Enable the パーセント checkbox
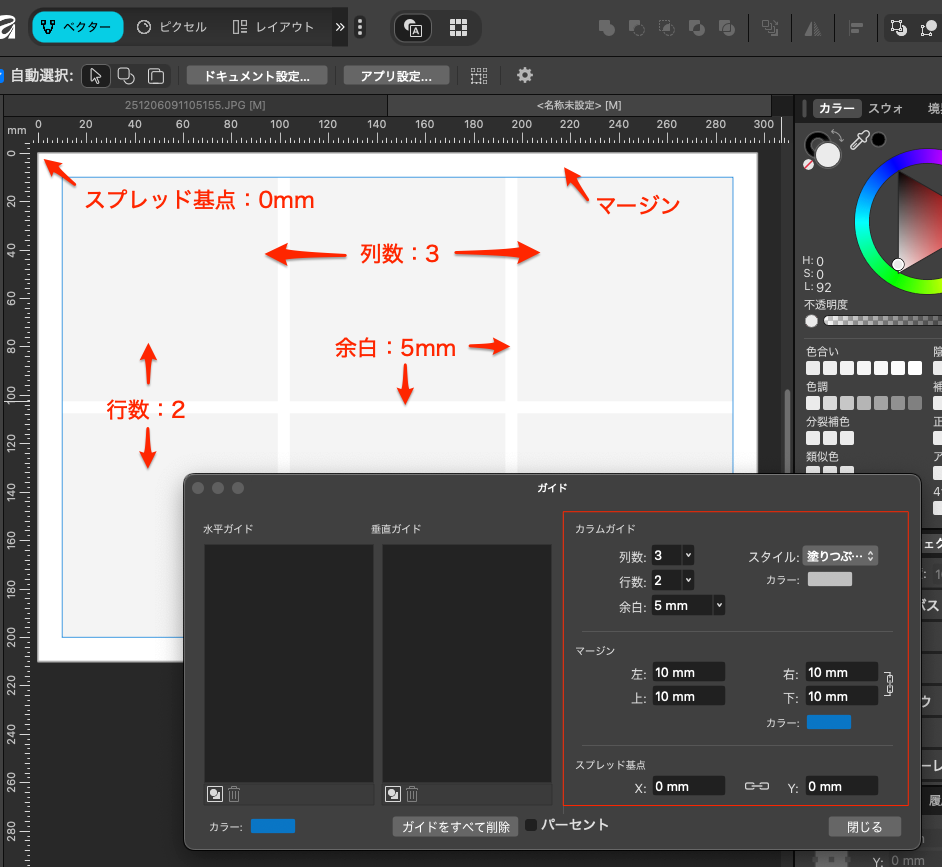The image size is (942, 867). click(x=532, y=825)
